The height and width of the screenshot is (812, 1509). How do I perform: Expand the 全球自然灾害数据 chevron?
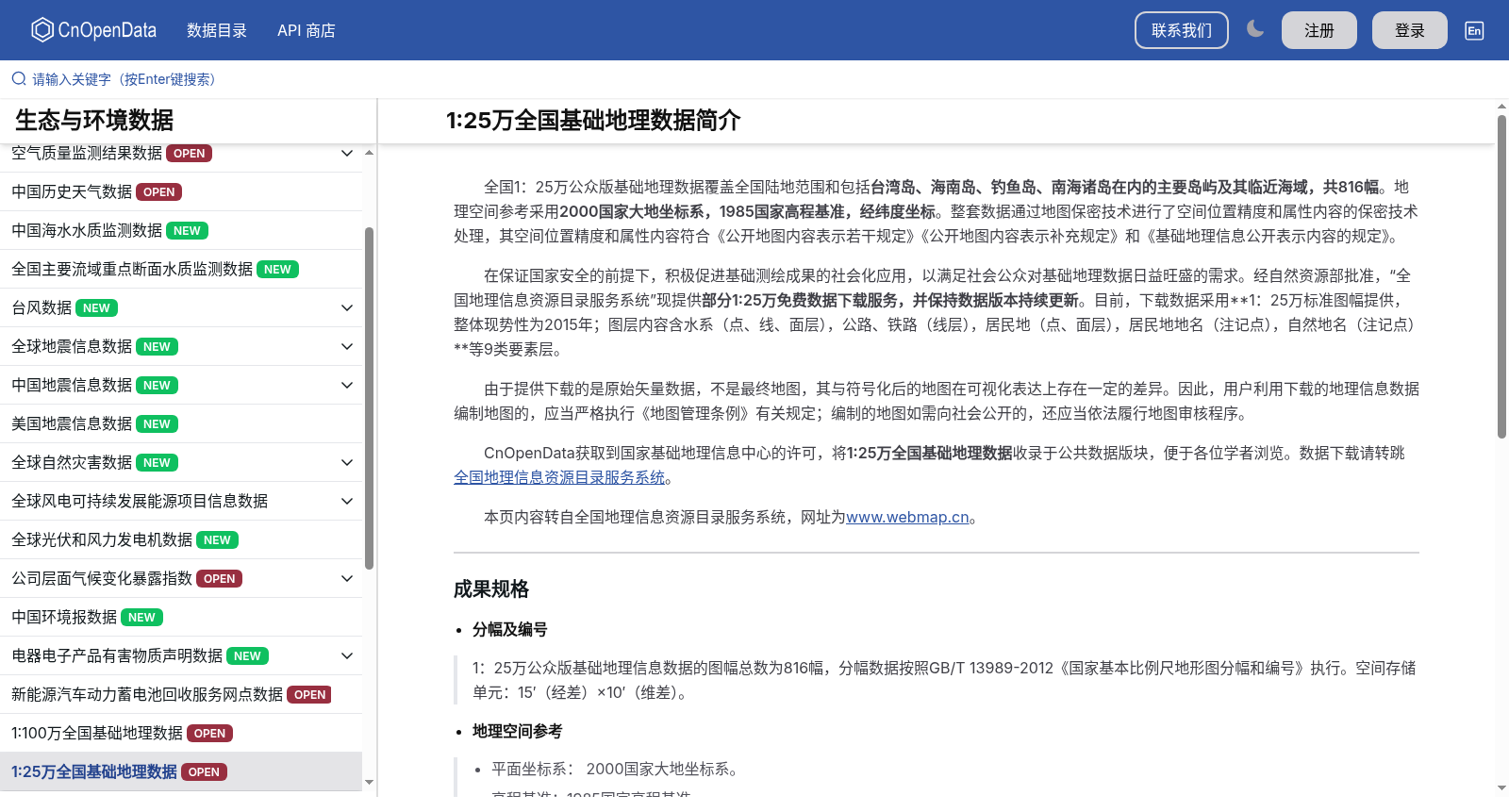pos(347,462)
